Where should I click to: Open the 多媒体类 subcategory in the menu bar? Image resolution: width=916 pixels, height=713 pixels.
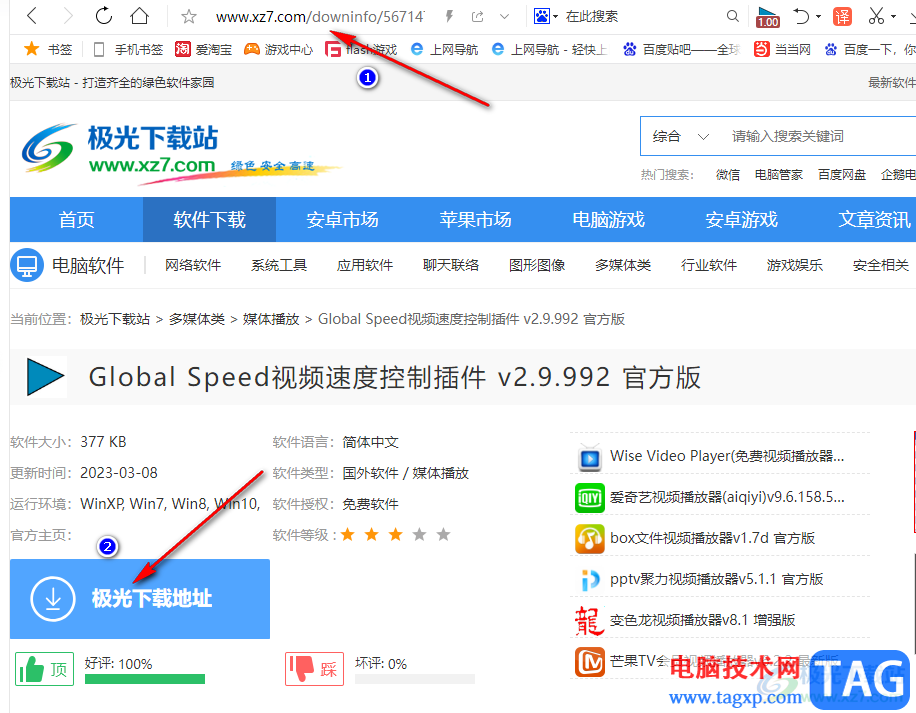623,265
